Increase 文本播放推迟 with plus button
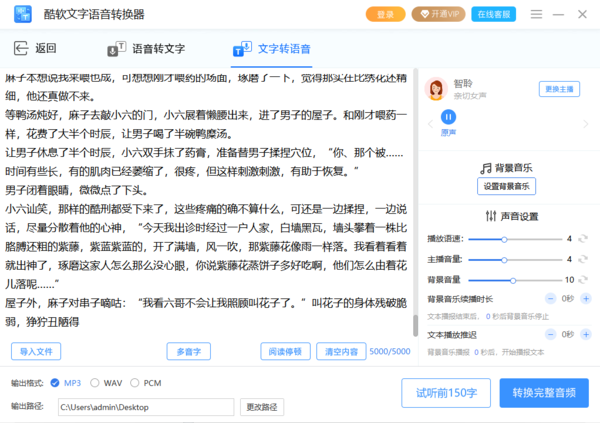Viewport: 600px width, 423px height. (x=584, y=334)
